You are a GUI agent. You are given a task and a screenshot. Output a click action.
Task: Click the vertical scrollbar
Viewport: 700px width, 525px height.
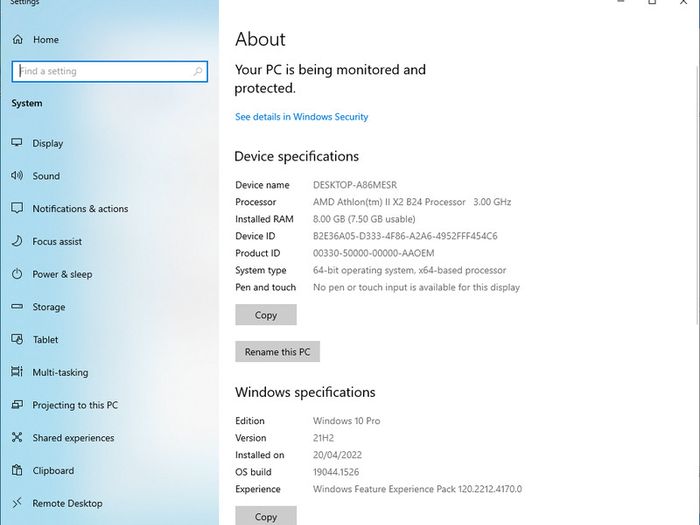coord(697,194)
